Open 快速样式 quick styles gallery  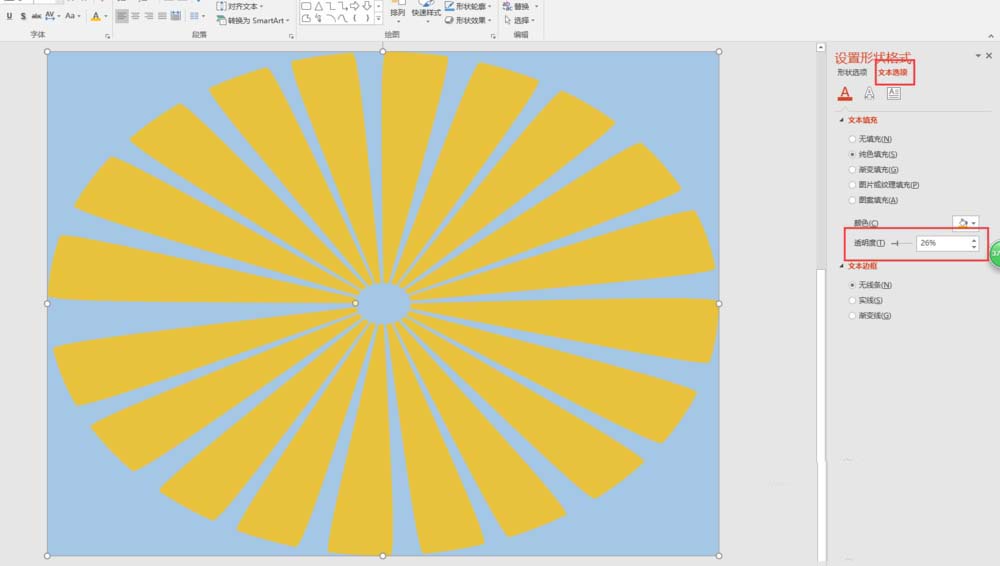pos(426,10)
